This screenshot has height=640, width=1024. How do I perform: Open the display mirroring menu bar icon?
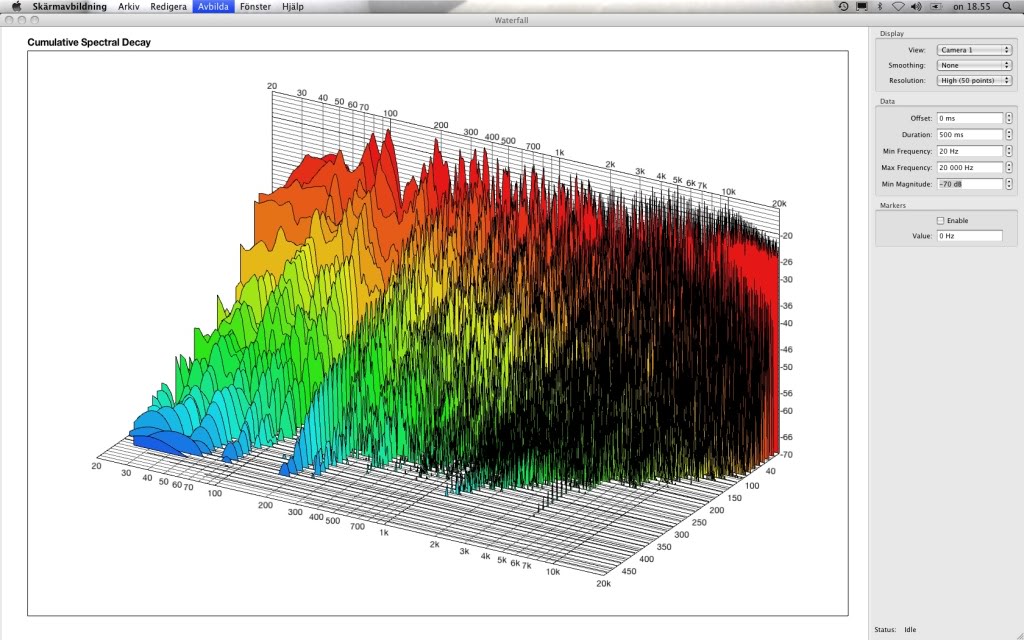(862, 7)
